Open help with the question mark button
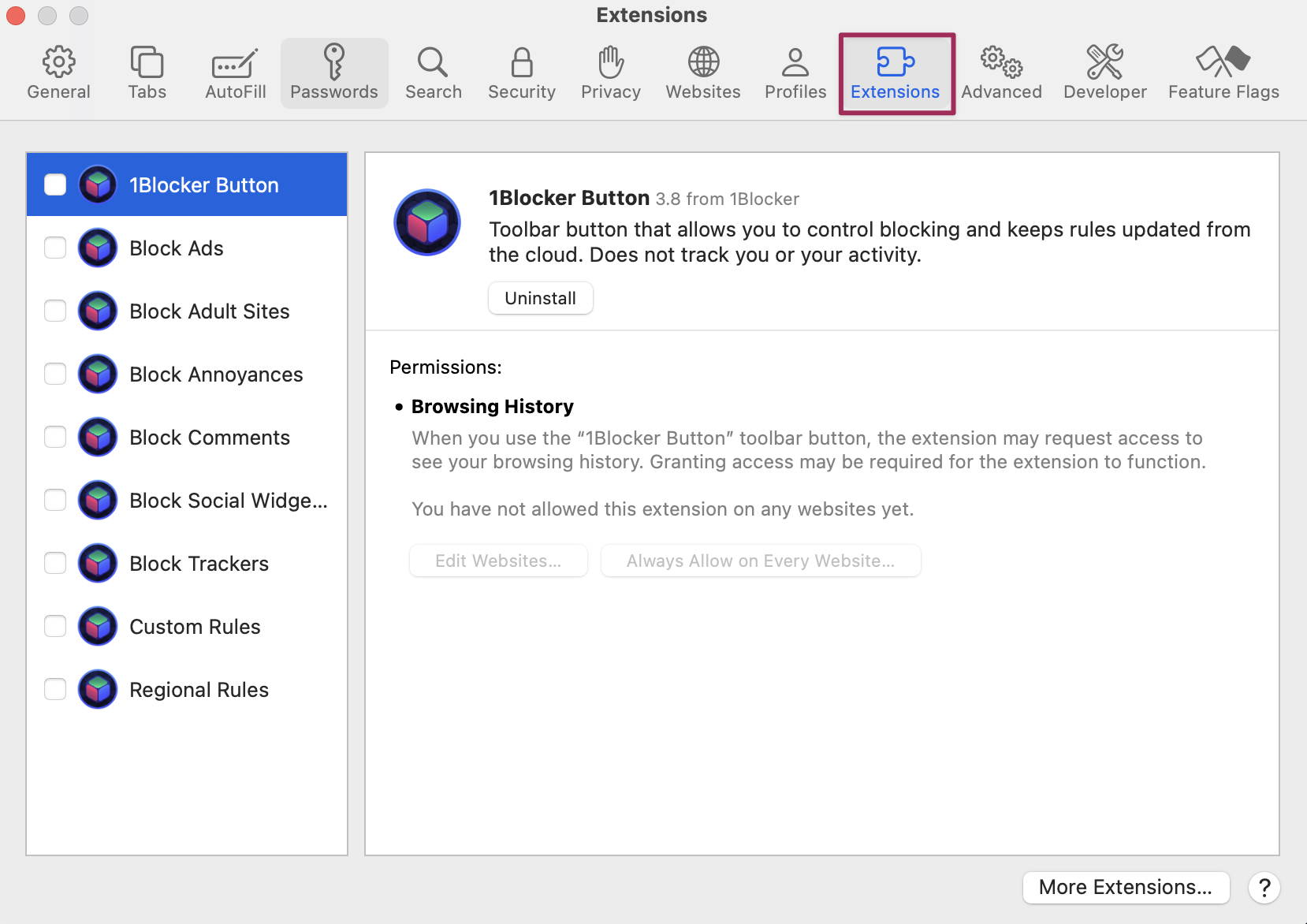The image size is (1307, 924). click(1264, 887)
